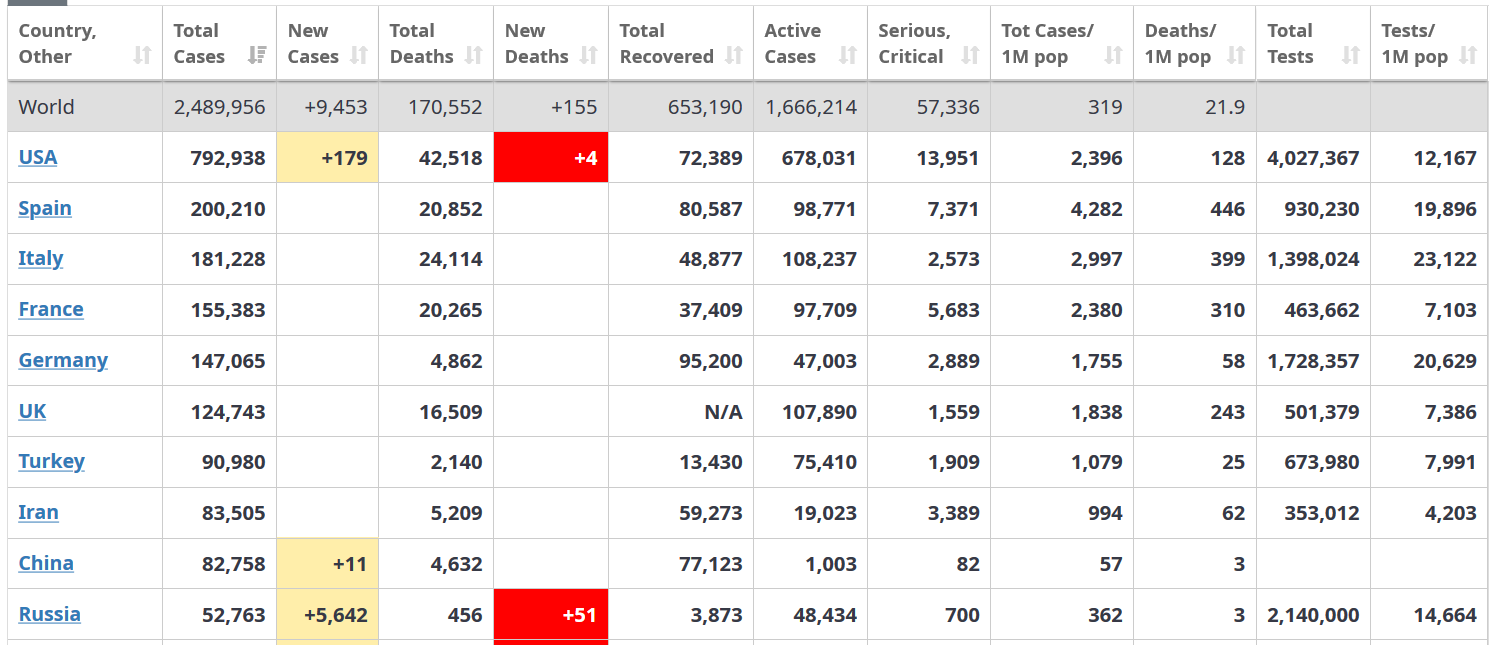This screenshot has width=1493, height=645.
Task: Click the Serious, Critical header label
Action: click(914, 44)
